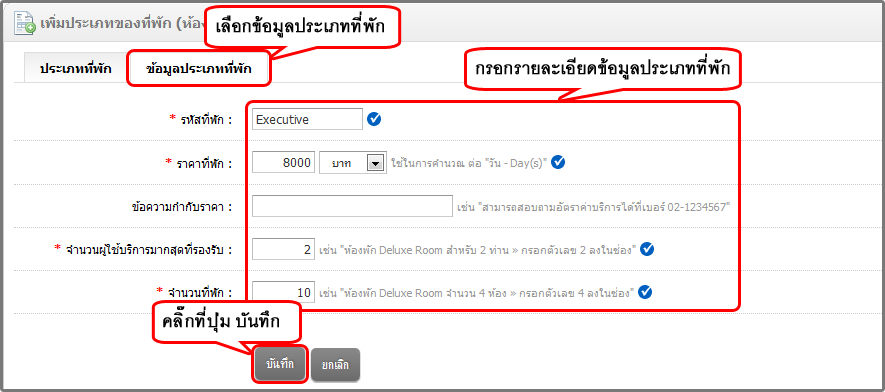Select the ข้อมูลประเภทที่พัก tab
This screenshot has width=885, height=392.
point(199,69)
